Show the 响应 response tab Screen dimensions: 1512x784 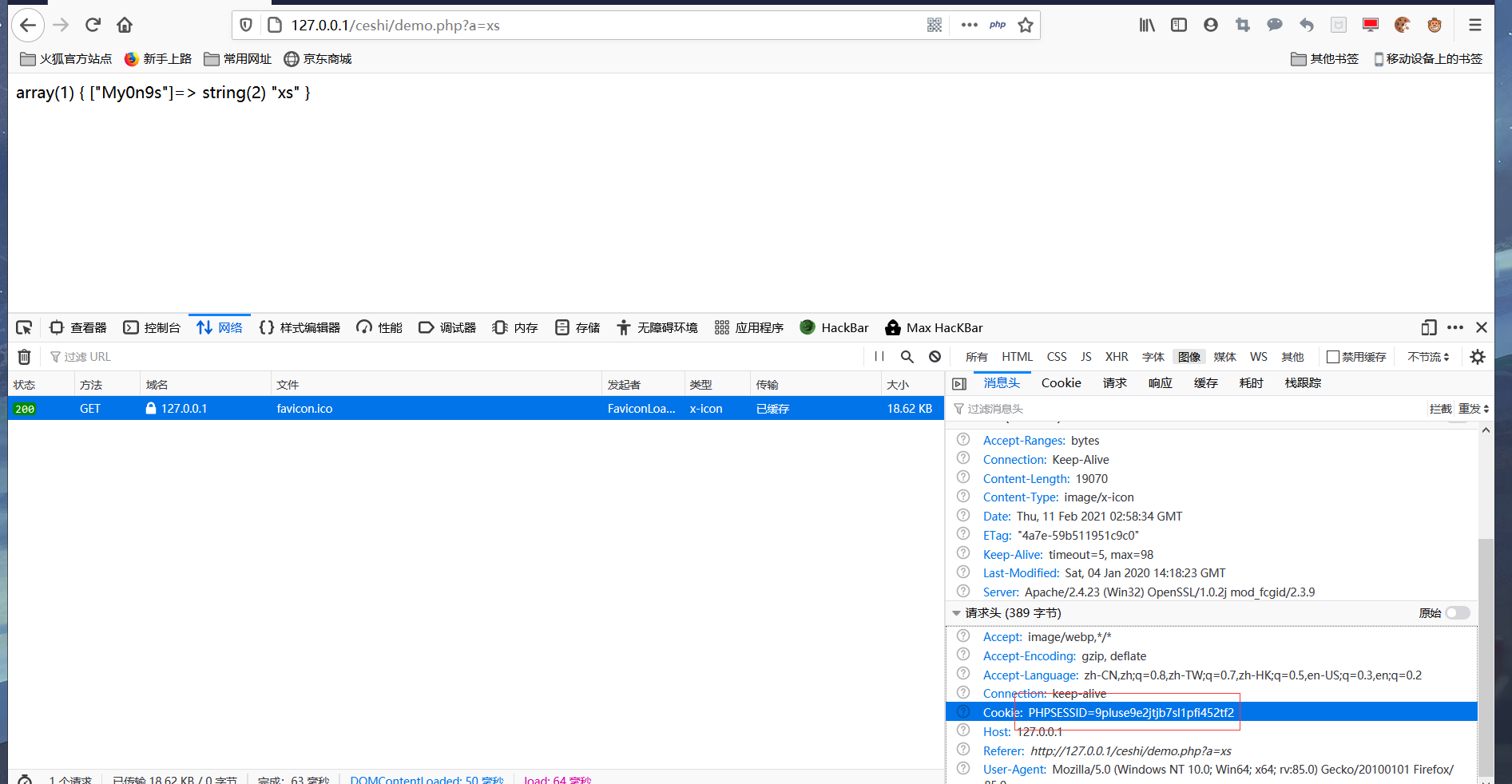click(x=1161, y=383)
